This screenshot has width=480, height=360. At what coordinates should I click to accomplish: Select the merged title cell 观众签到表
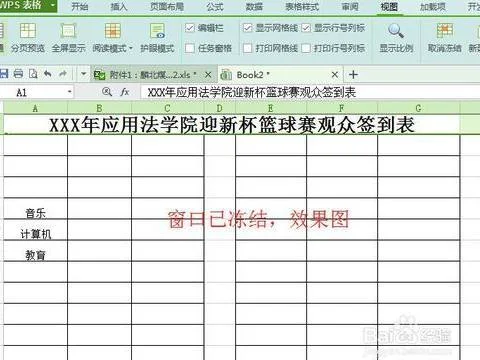click(232, 124)
